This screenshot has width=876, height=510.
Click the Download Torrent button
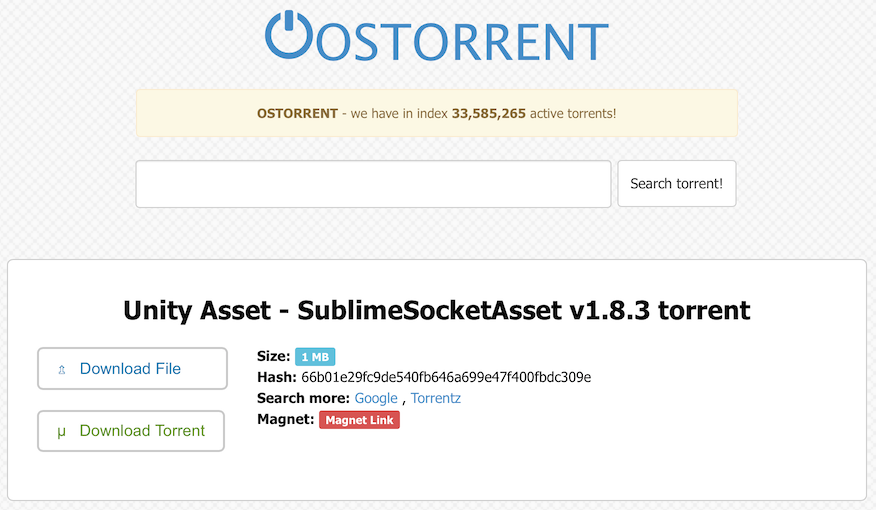pos(131,431)
